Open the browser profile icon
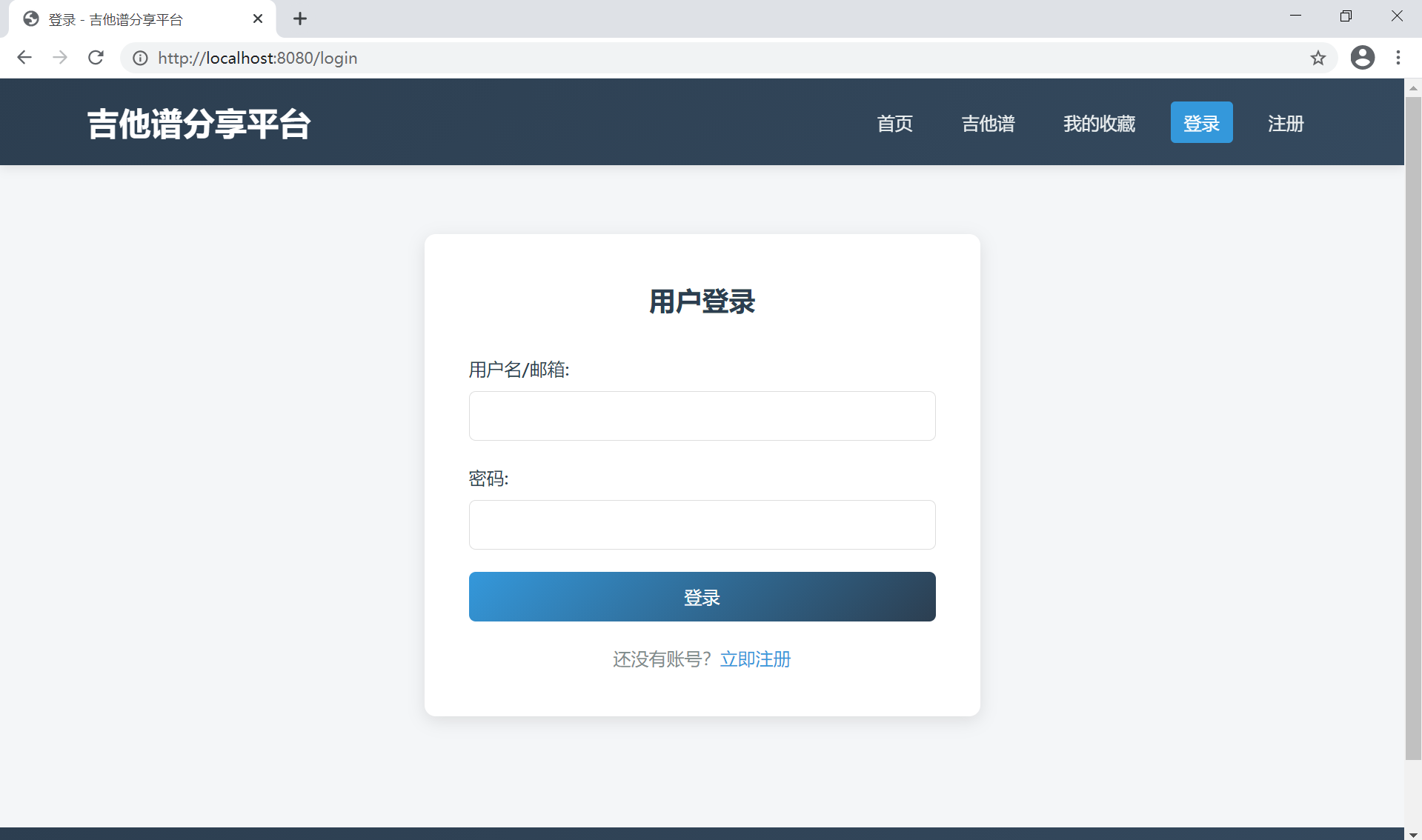 click(x=1362, y=58)
